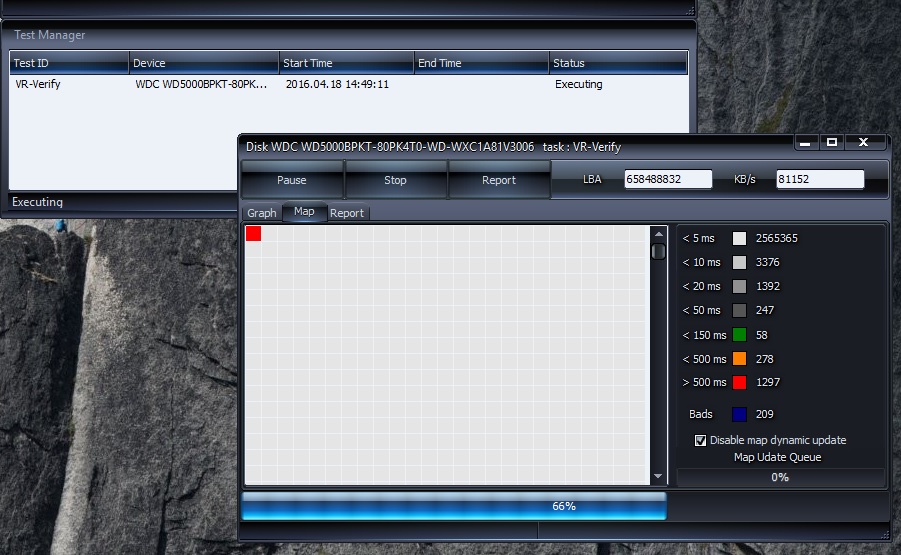Screen dimensions: 901x555
Task: Sort by Start Time column header
Action: (346, 63)
